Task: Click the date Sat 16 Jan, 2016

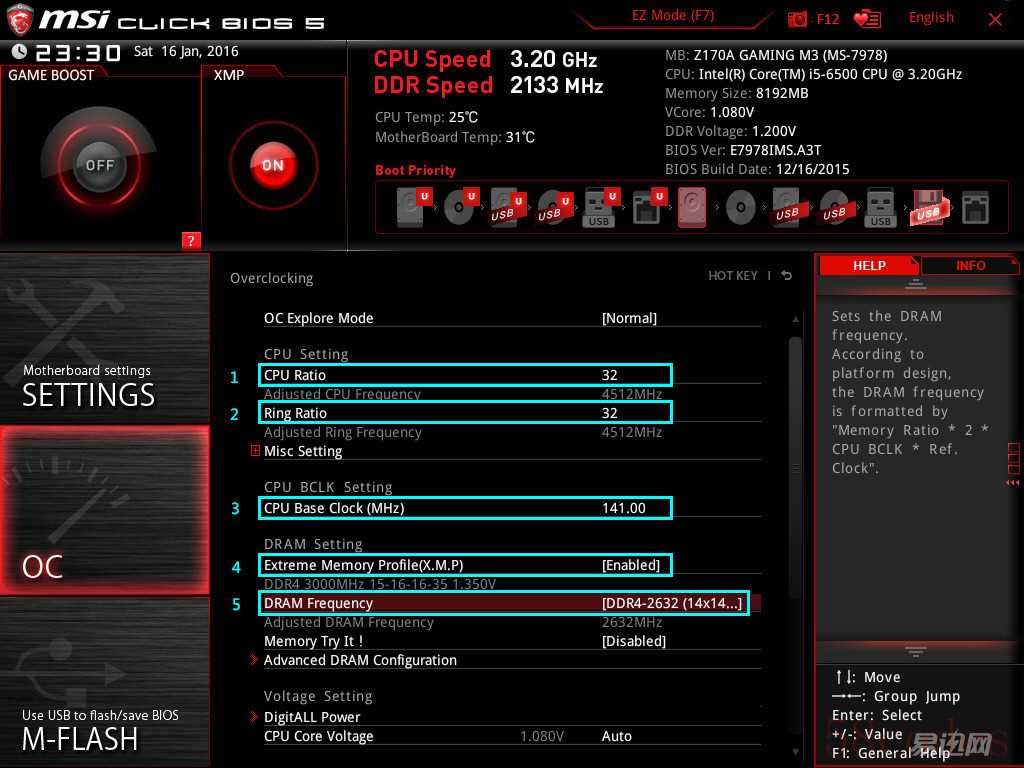Action: pos(186,52)
